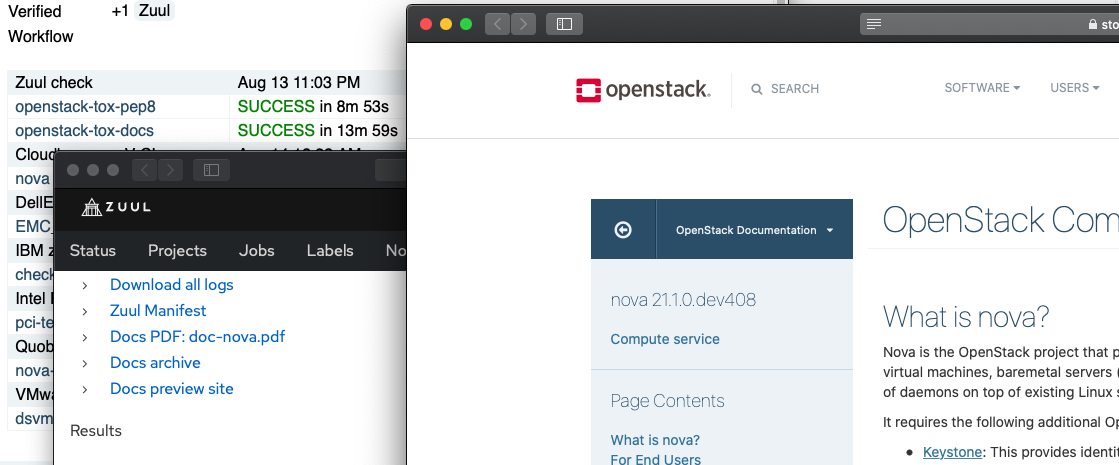Click the Results heading in Zuul
1119x465 pixels.
[x=96, y=431]
